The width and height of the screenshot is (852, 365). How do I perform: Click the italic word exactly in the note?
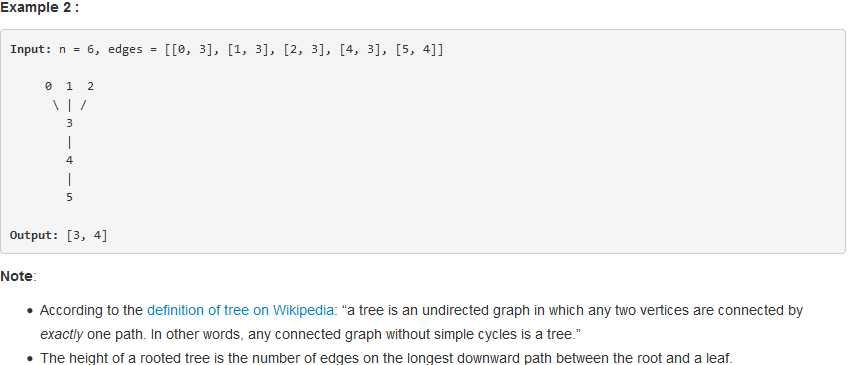tap(61, 335)
